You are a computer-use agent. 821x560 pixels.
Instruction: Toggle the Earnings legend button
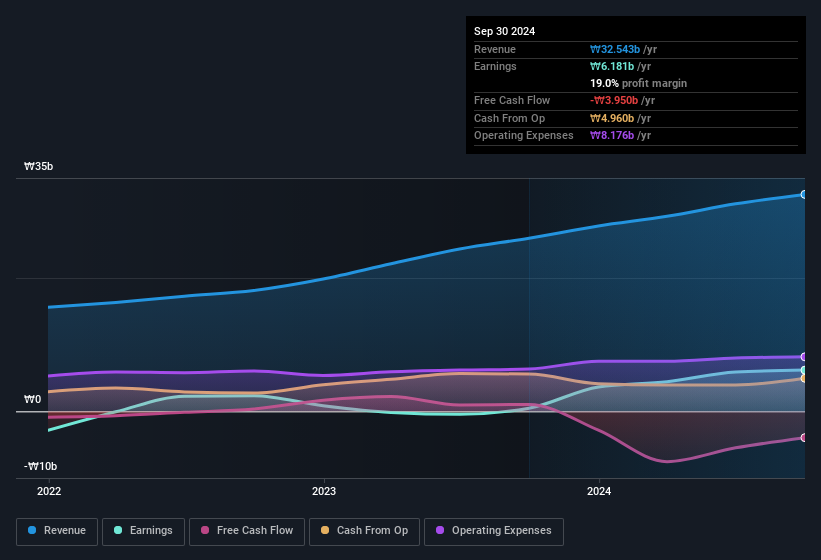[143, 532]
